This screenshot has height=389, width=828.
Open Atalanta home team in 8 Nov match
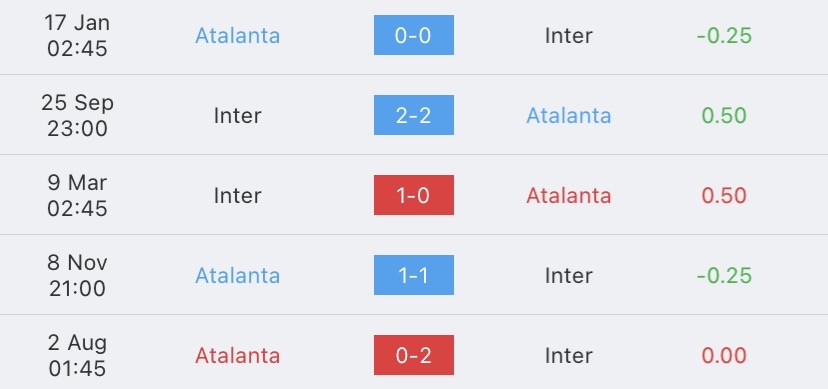pos(238,276)
